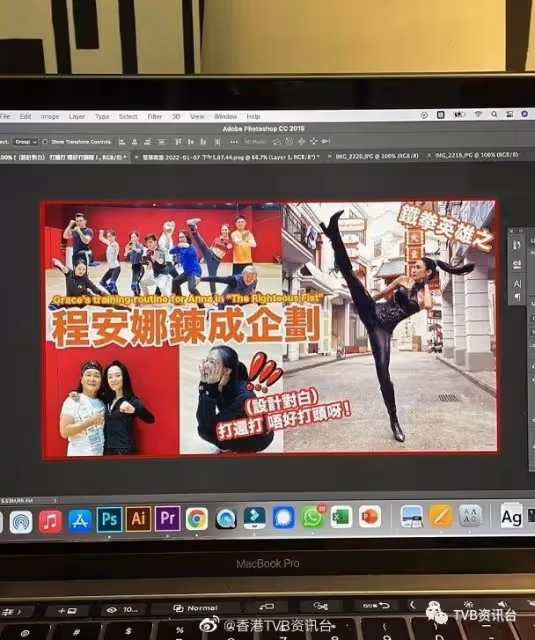This screenshot has width=535, height=640.
Task: Click the Wi-Fi icon in menu bar
Action: (x=478, y=115)
